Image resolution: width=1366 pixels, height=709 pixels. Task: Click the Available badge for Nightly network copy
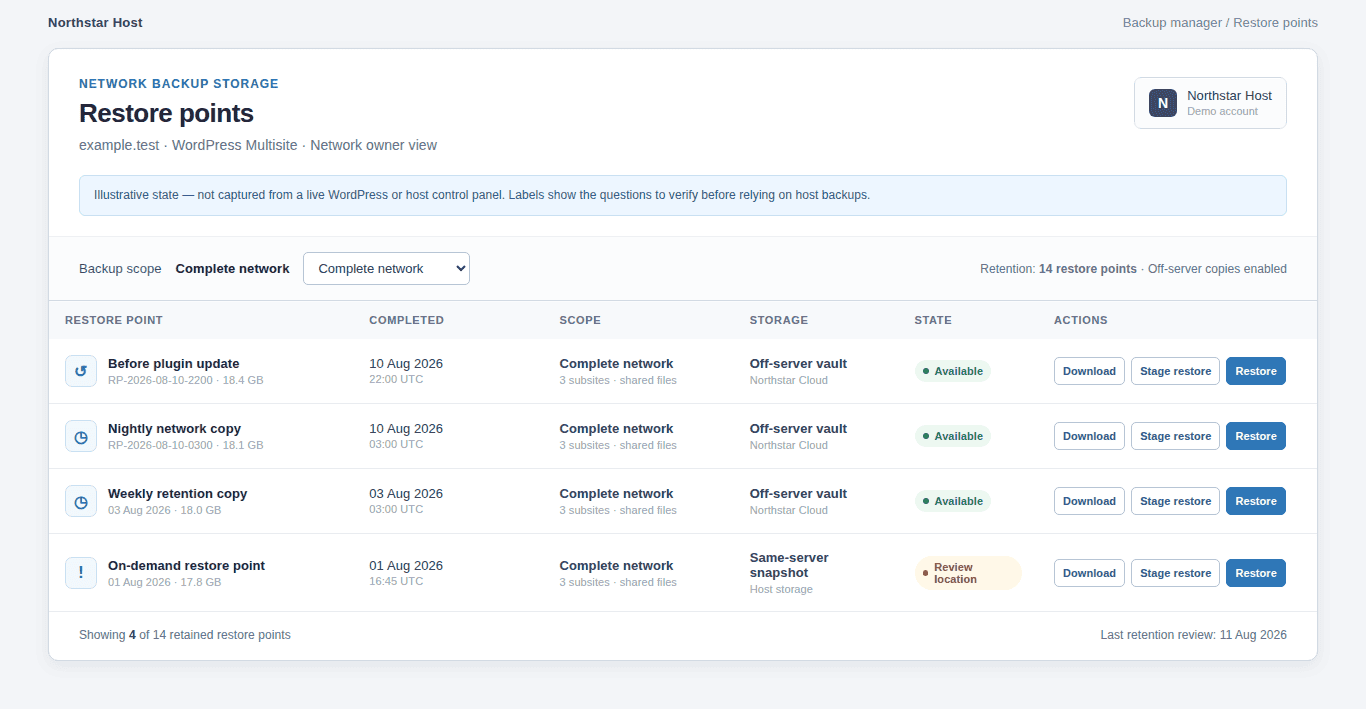coord(952,436)
